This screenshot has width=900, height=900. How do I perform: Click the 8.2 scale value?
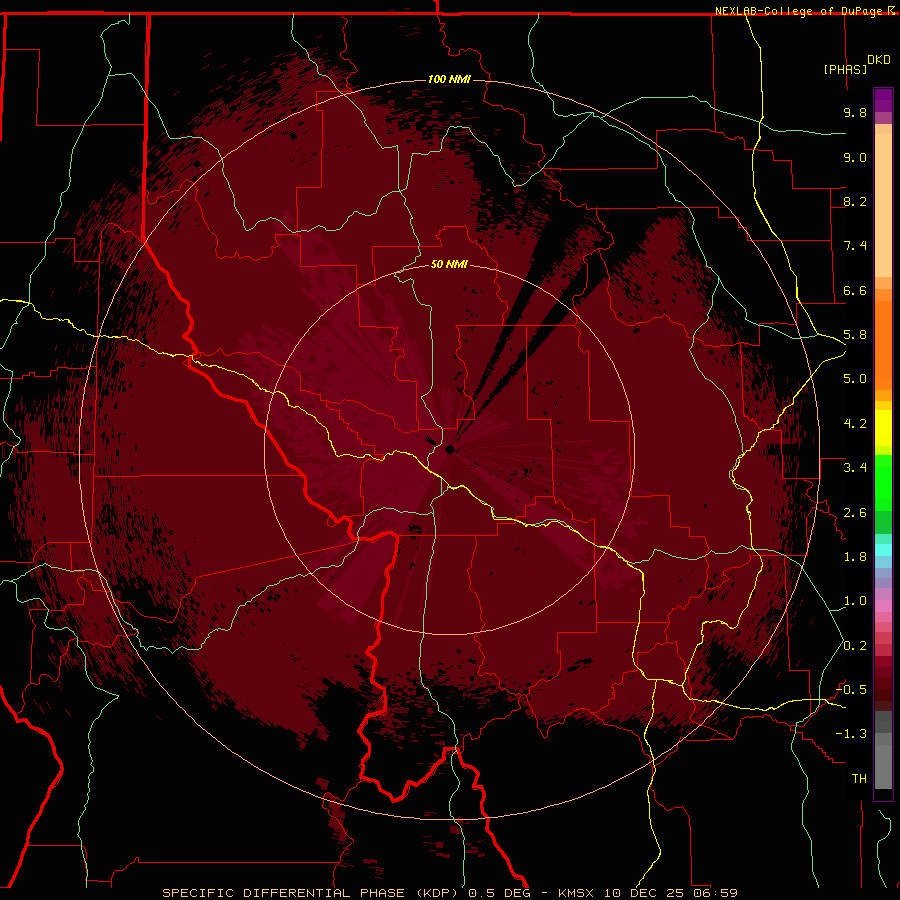point(855,201)
